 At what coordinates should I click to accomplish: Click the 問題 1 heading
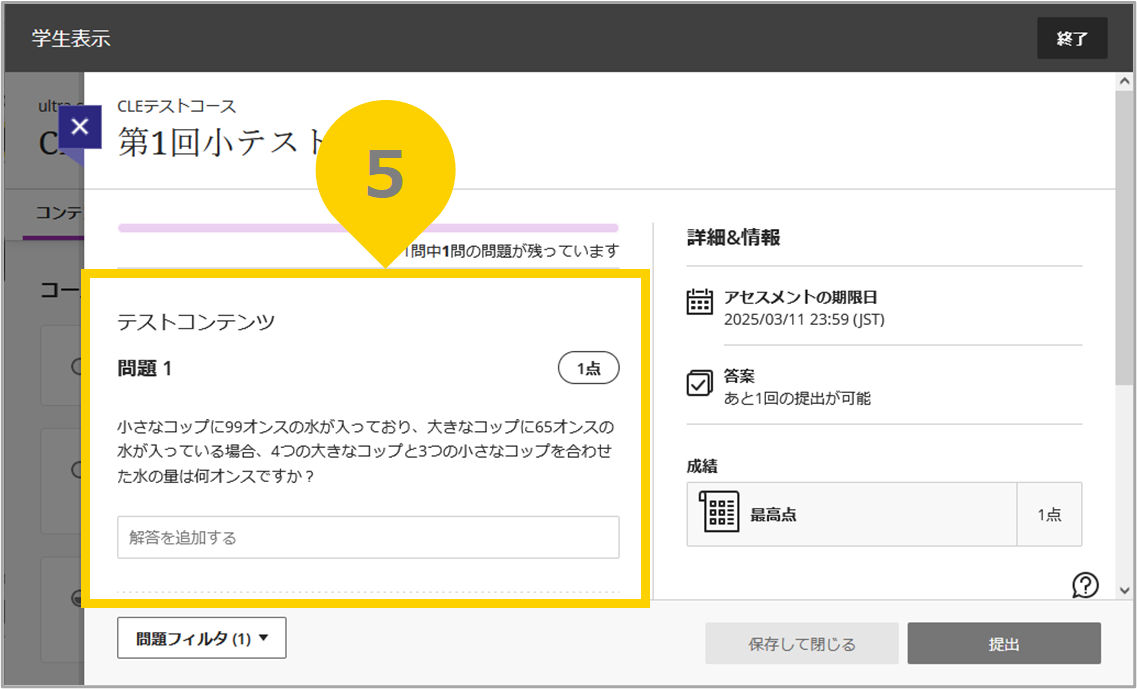coord(144,368)
